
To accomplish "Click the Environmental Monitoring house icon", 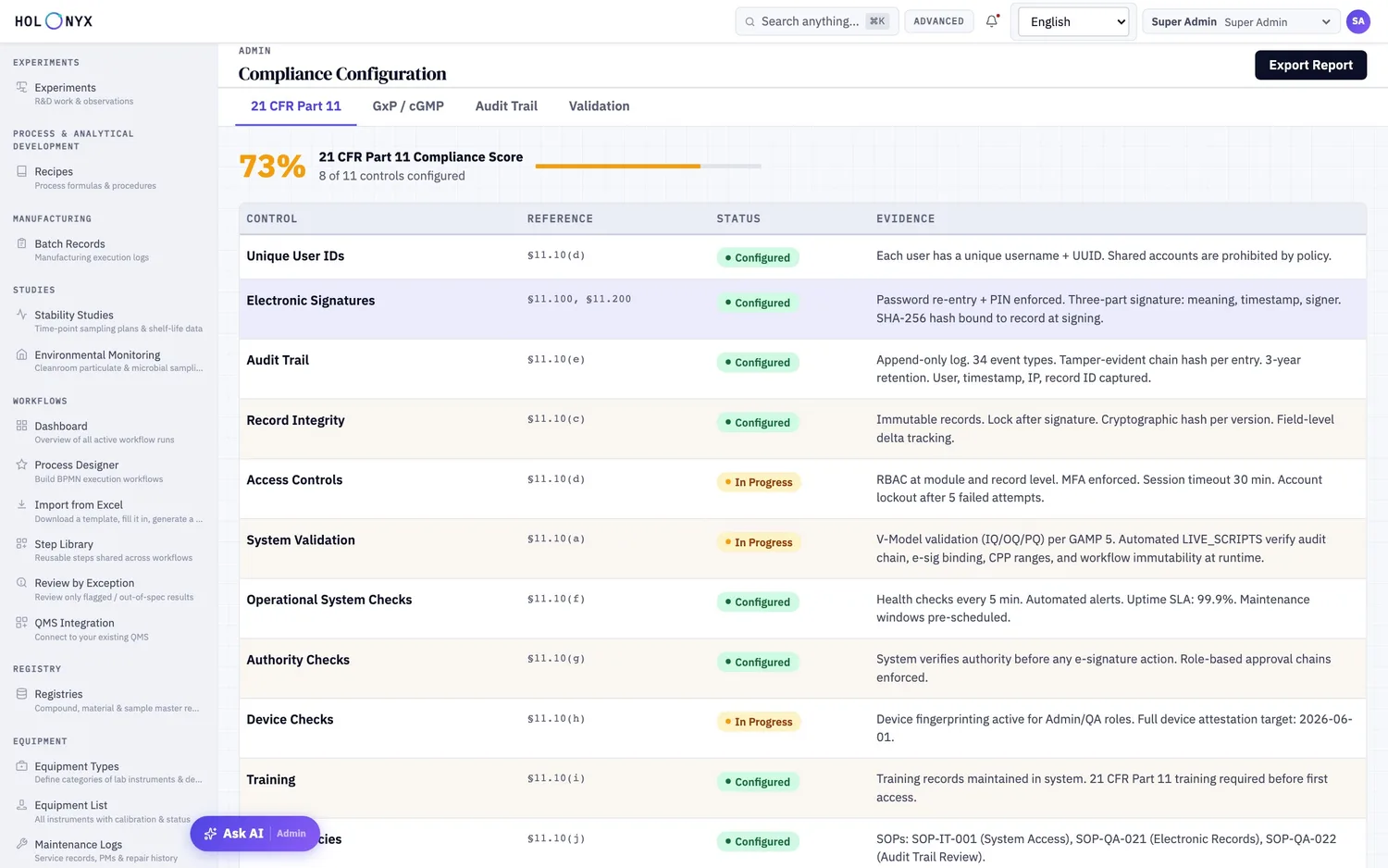I will (21, 354).
